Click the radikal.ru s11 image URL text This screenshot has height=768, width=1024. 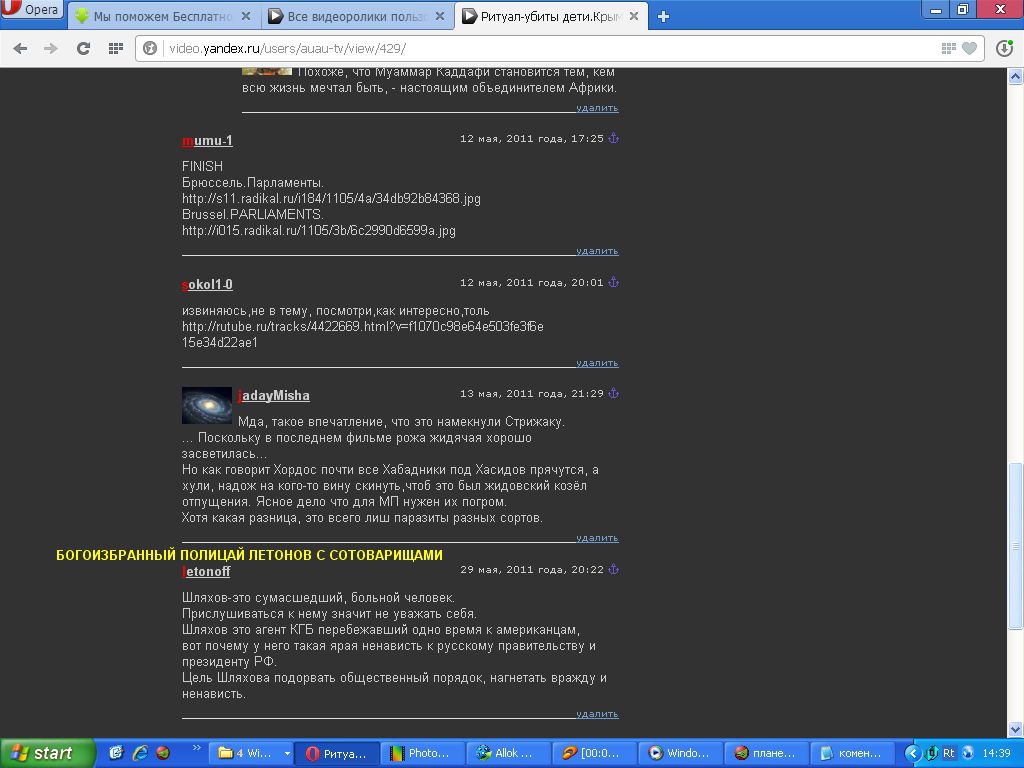coord(331,199)
